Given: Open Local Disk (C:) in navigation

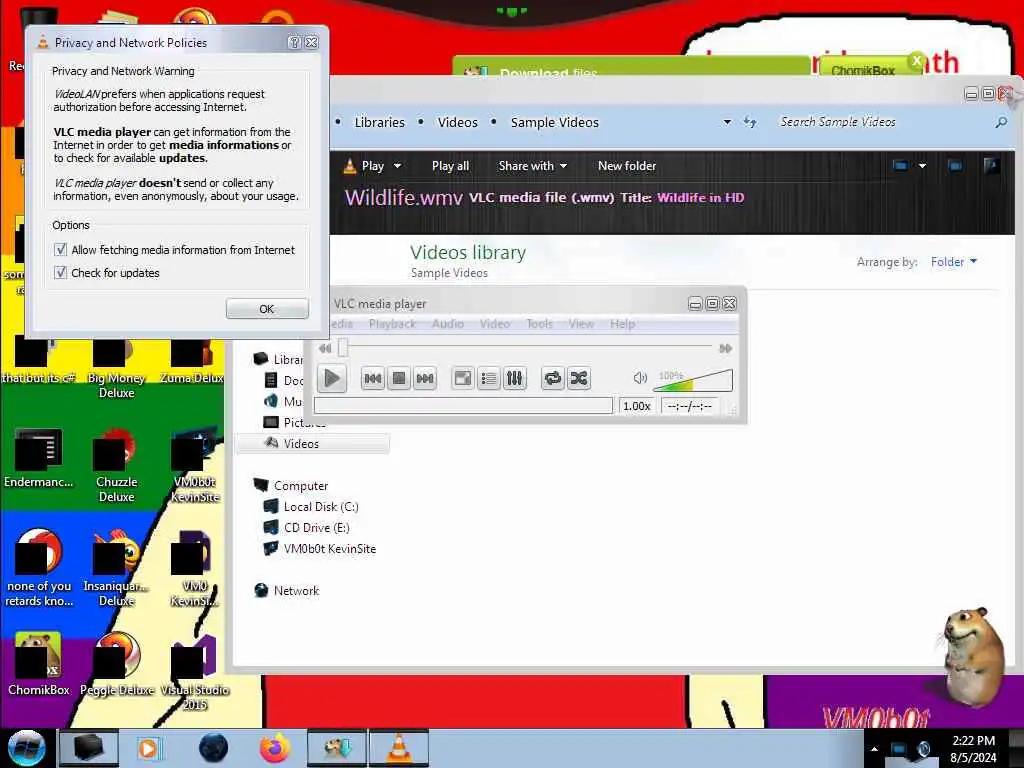Looking at the screenshot, I should point(321,507).
